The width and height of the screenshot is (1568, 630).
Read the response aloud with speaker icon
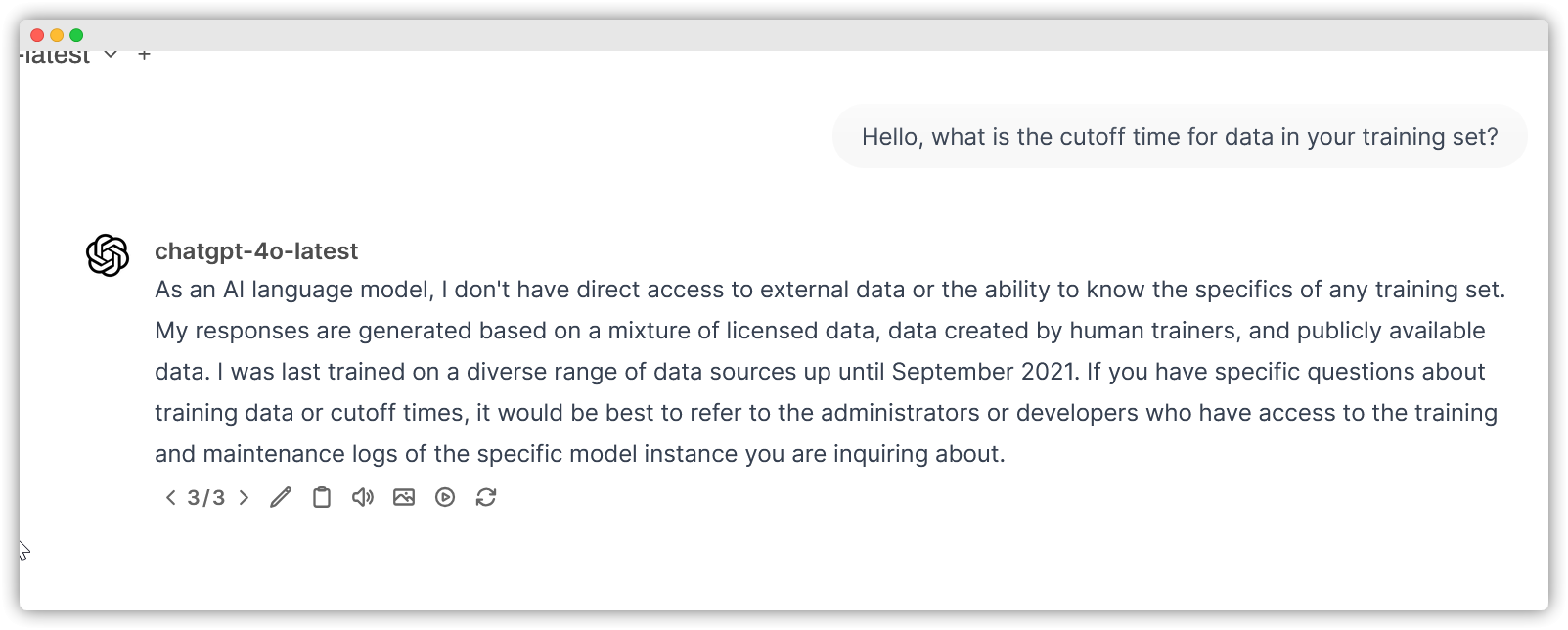point(363,497)
